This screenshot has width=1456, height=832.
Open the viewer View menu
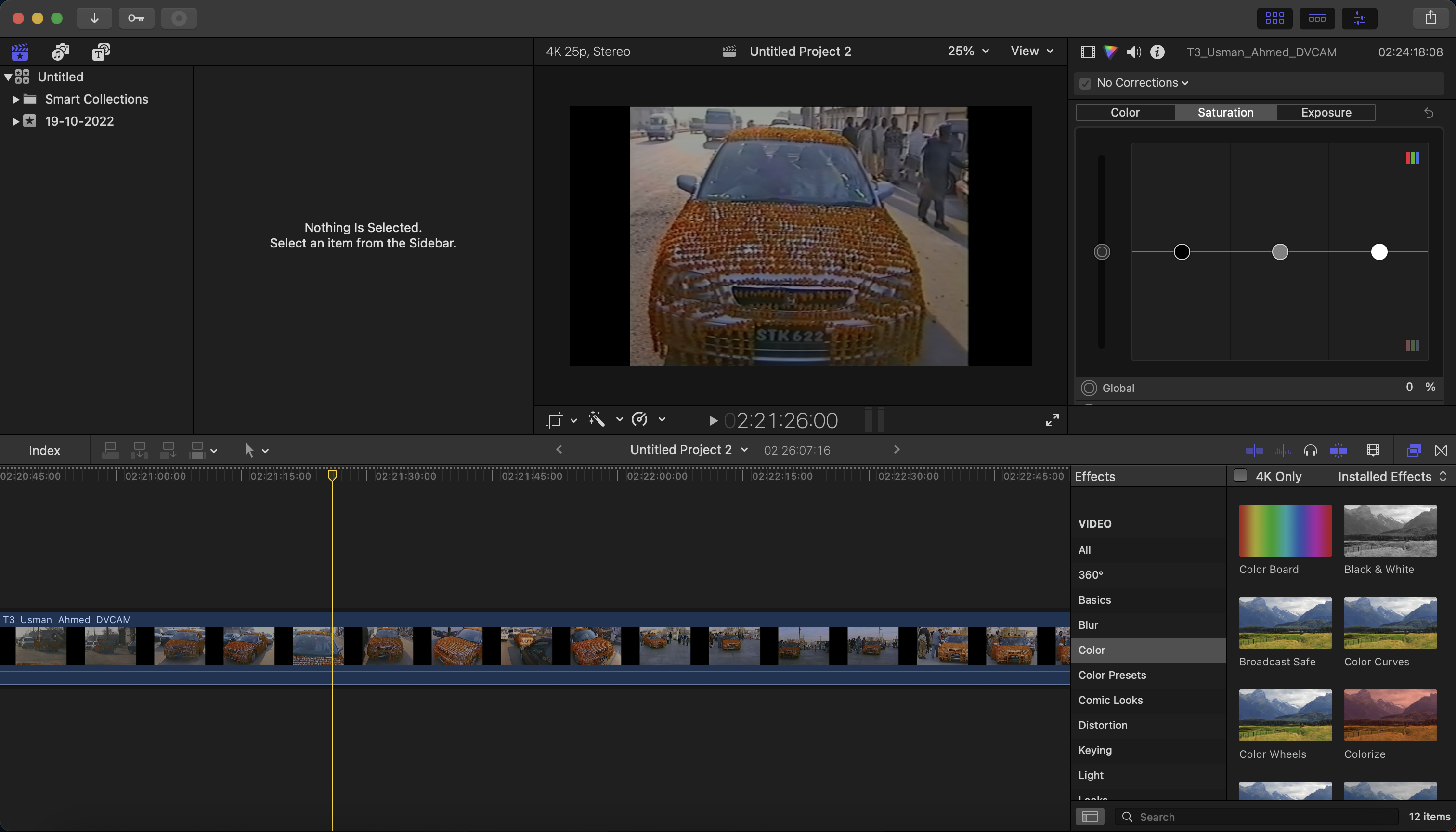[x=1031, y=52]
